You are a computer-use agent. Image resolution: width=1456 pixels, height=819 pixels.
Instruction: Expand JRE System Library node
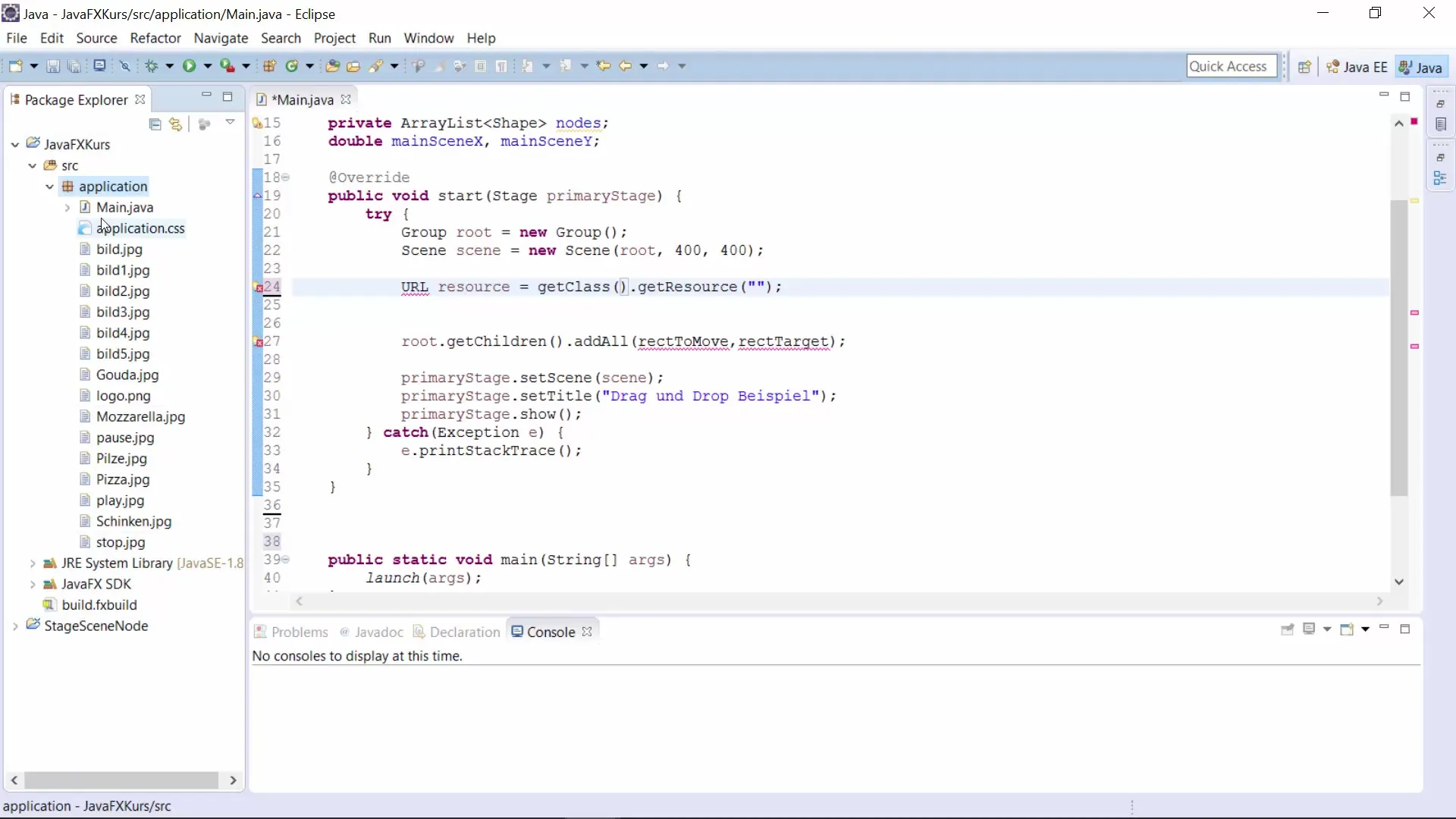coord(33,563)
